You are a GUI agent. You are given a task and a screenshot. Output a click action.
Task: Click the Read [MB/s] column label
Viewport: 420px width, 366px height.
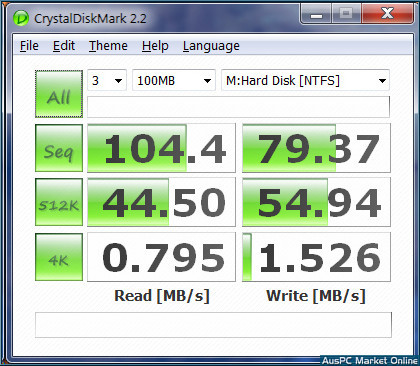pos(162,296)
